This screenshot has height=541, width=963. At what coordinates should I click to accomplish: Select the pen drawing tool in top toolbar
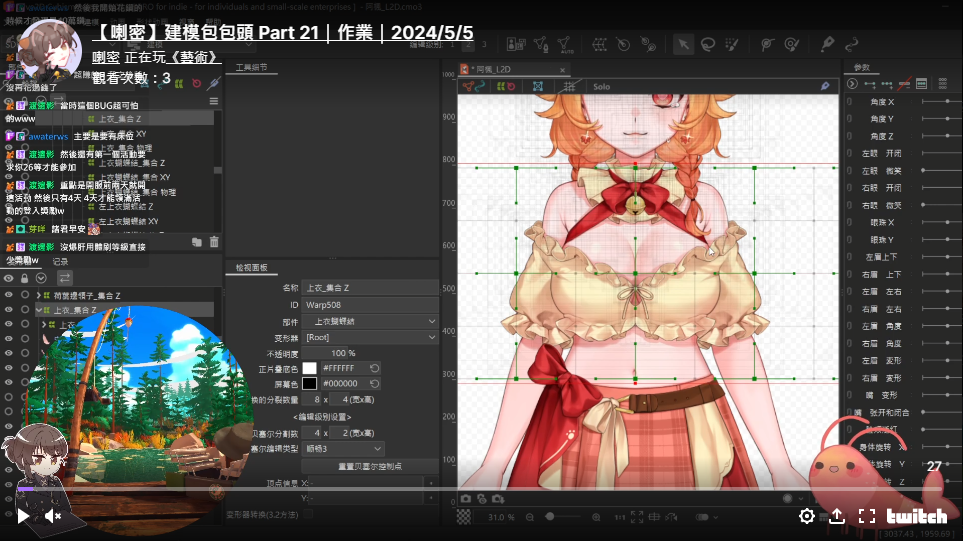coord(827,44)
